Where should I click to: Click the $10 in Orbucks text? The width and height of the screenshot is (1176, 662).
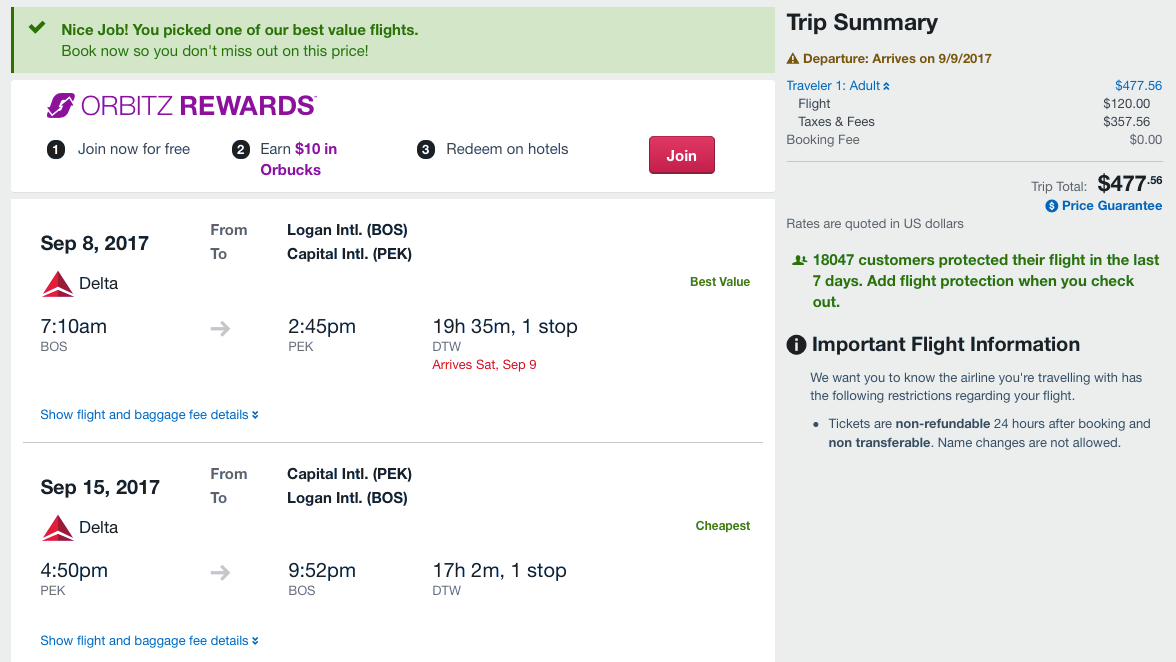[300, 159]
